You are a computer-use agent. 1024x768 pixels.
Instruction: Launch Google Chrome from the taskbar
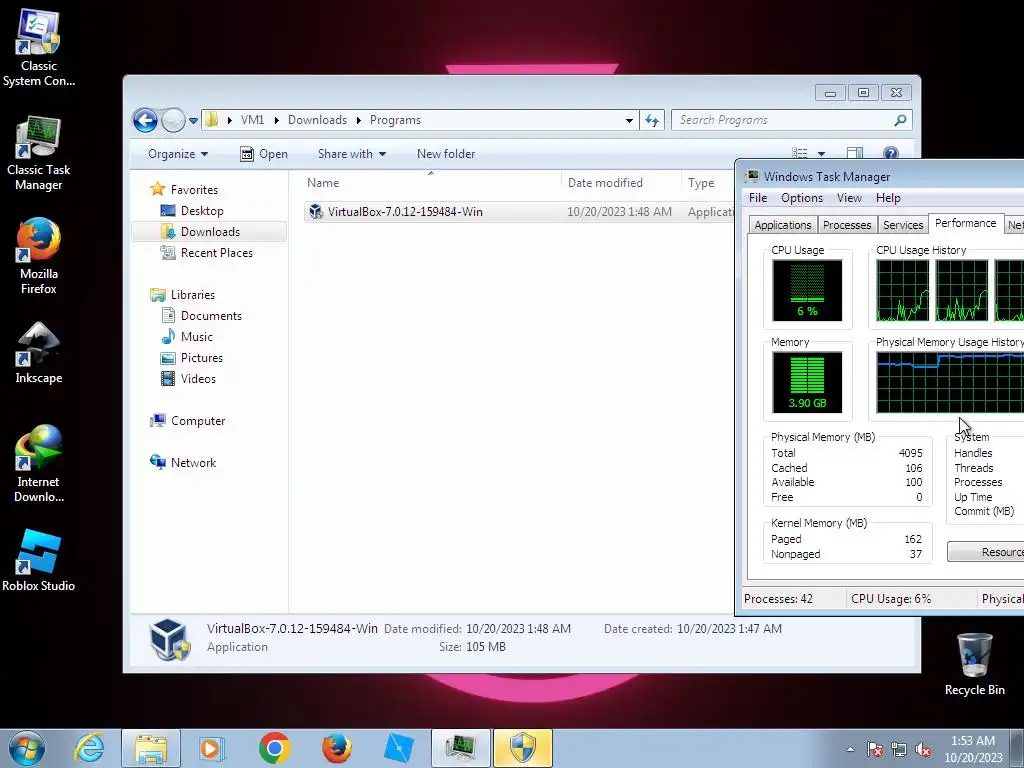[x=274, y=748]
